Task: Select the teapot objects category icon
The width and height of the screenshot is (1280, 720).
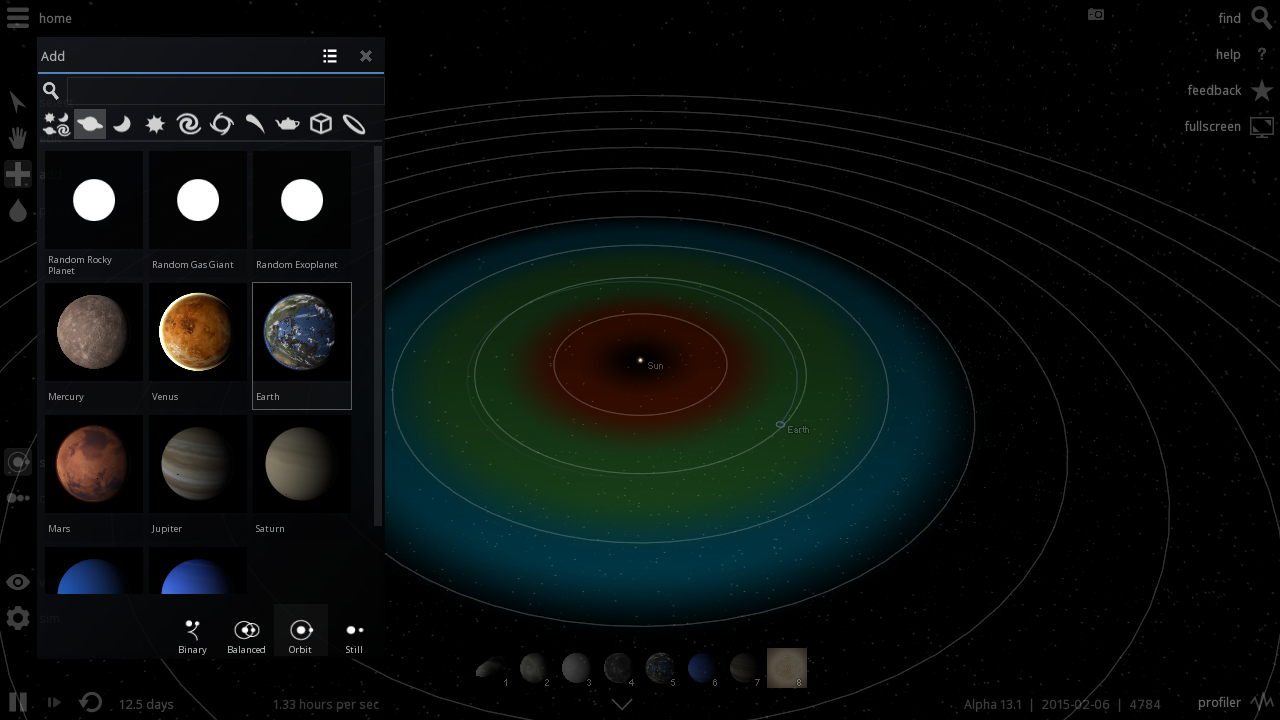Action: (288, 124)
